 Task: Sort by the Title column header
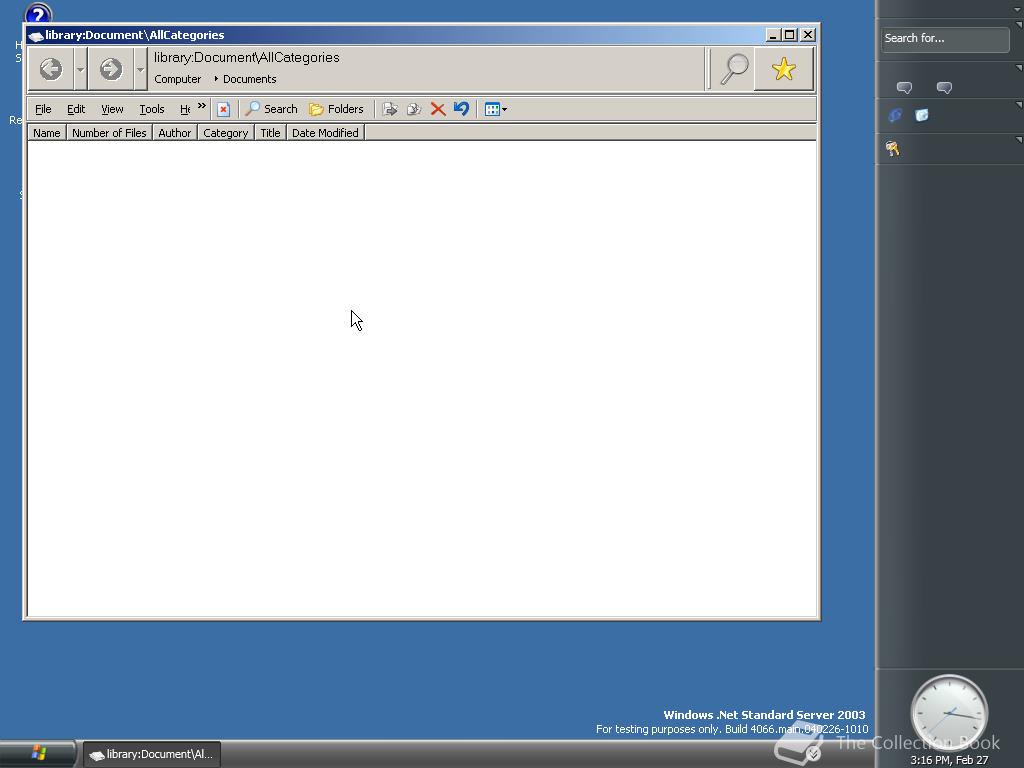click(x=270, y=133)
